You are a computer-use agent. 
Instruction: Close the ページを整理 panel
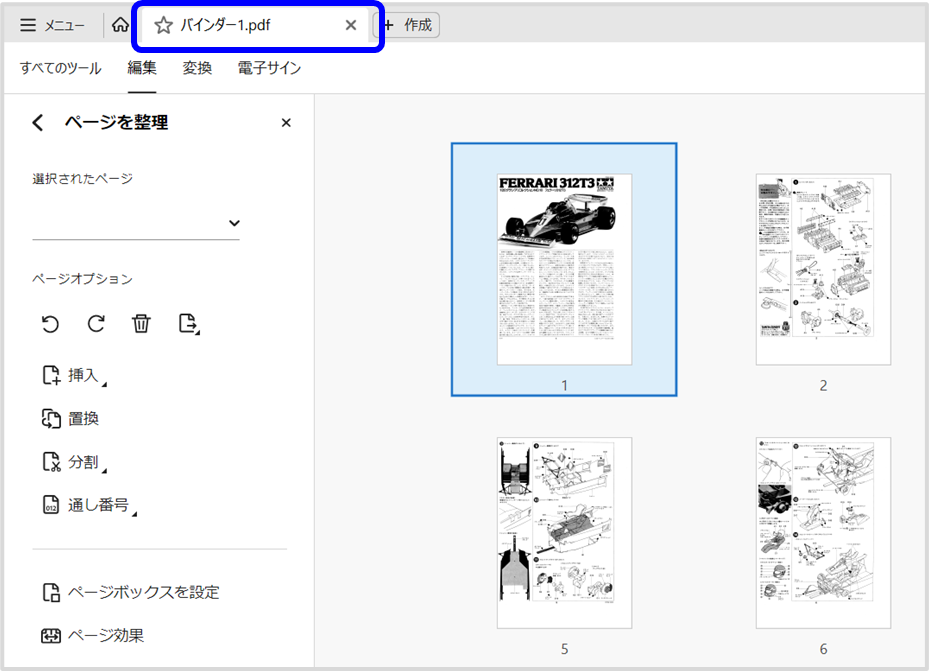[x=286, y=123]
